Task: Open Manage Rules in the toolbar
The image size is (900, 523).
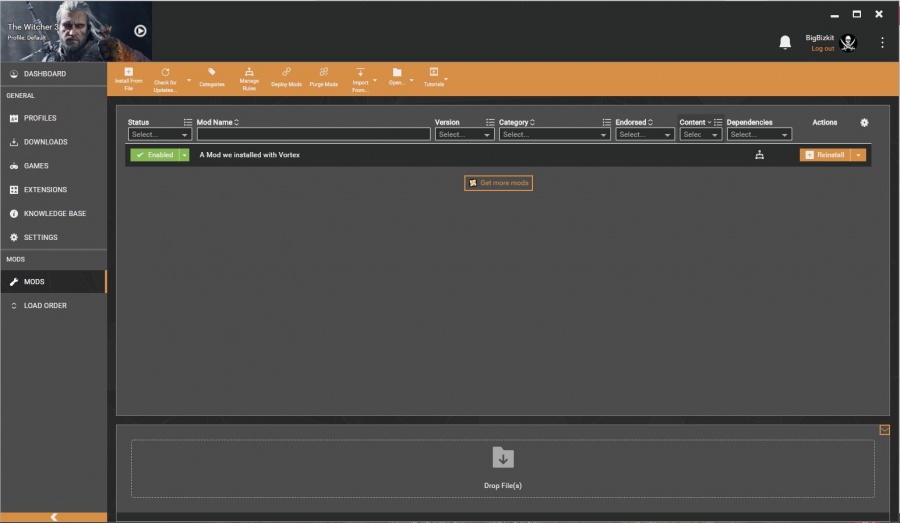Action: pyautogui.click(x=249, y=79)
